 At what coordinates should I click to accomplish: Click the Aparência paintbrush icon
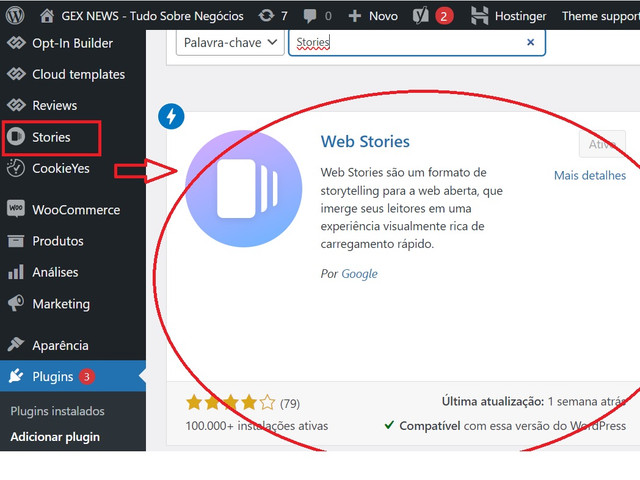click(x=16, y=344)
